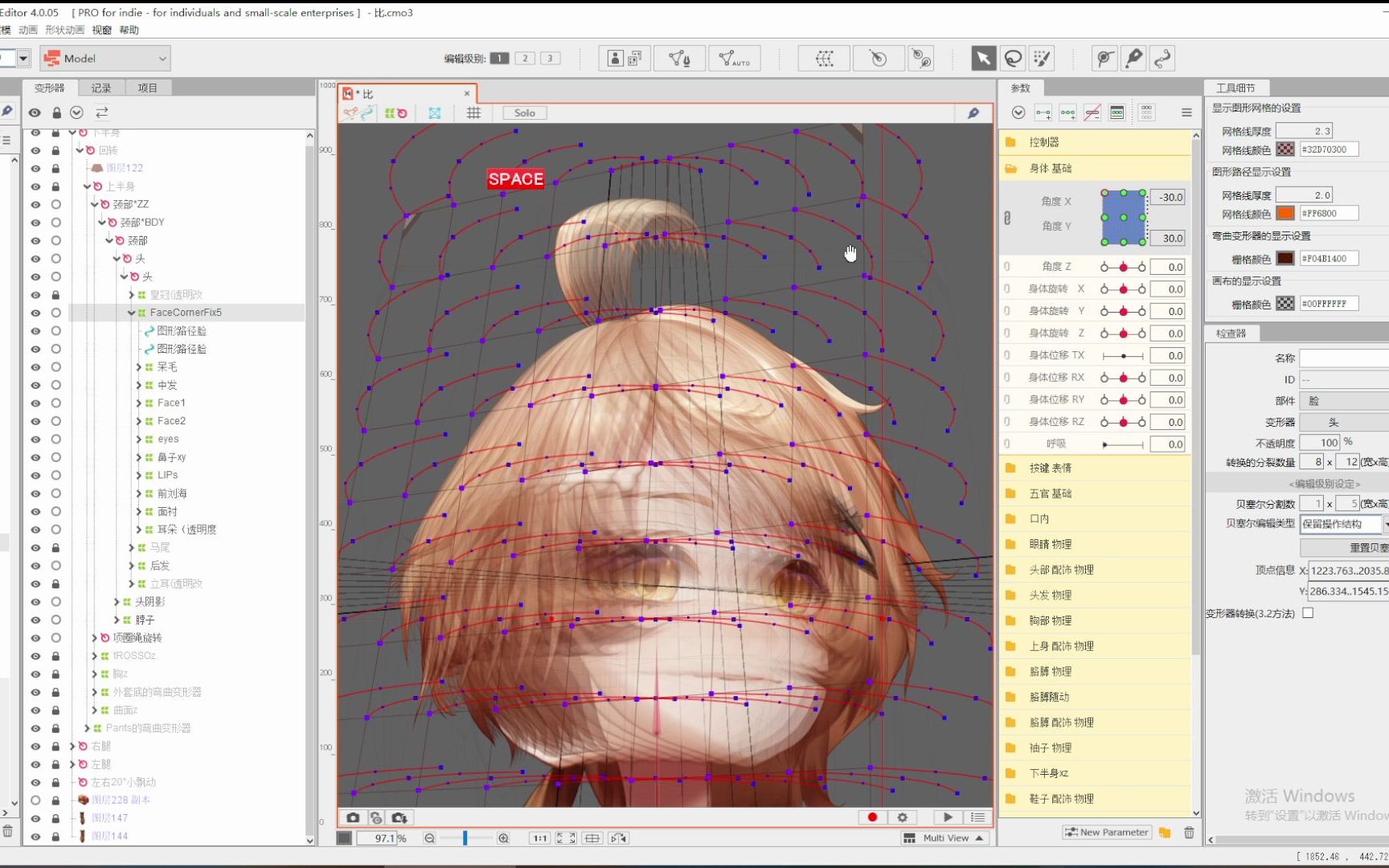This screenshot has width=1389, height=868.
Task: Click the AUTO mesh generator icon
Action: click(x=735, y=58)
